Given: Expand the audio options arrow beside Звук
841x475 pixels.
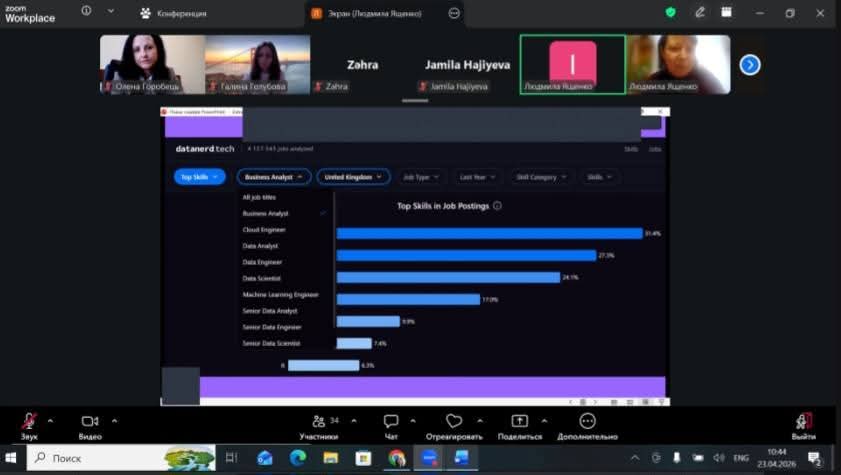Looking at the screenshot, I should tap(51, 420).
